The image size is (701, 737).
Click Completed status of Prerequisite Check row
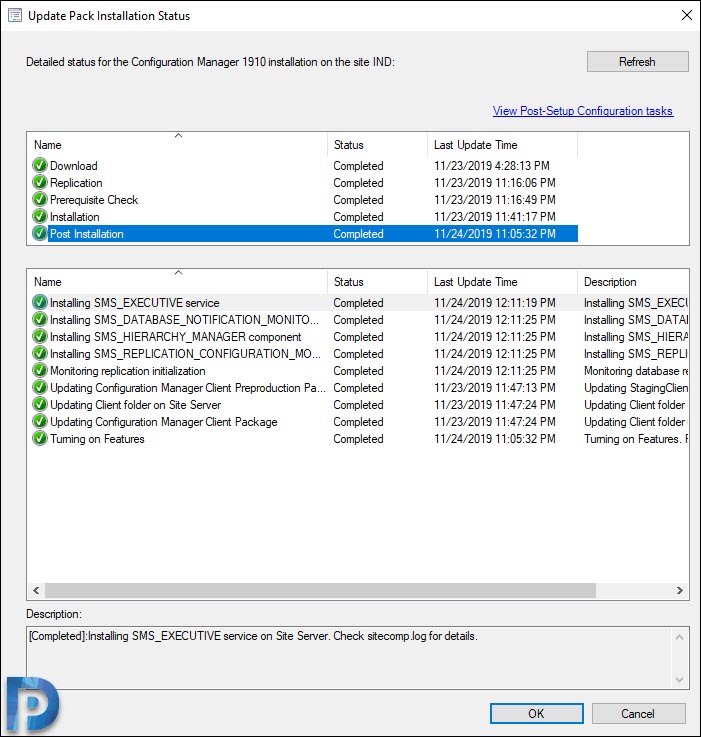[358, 199]
